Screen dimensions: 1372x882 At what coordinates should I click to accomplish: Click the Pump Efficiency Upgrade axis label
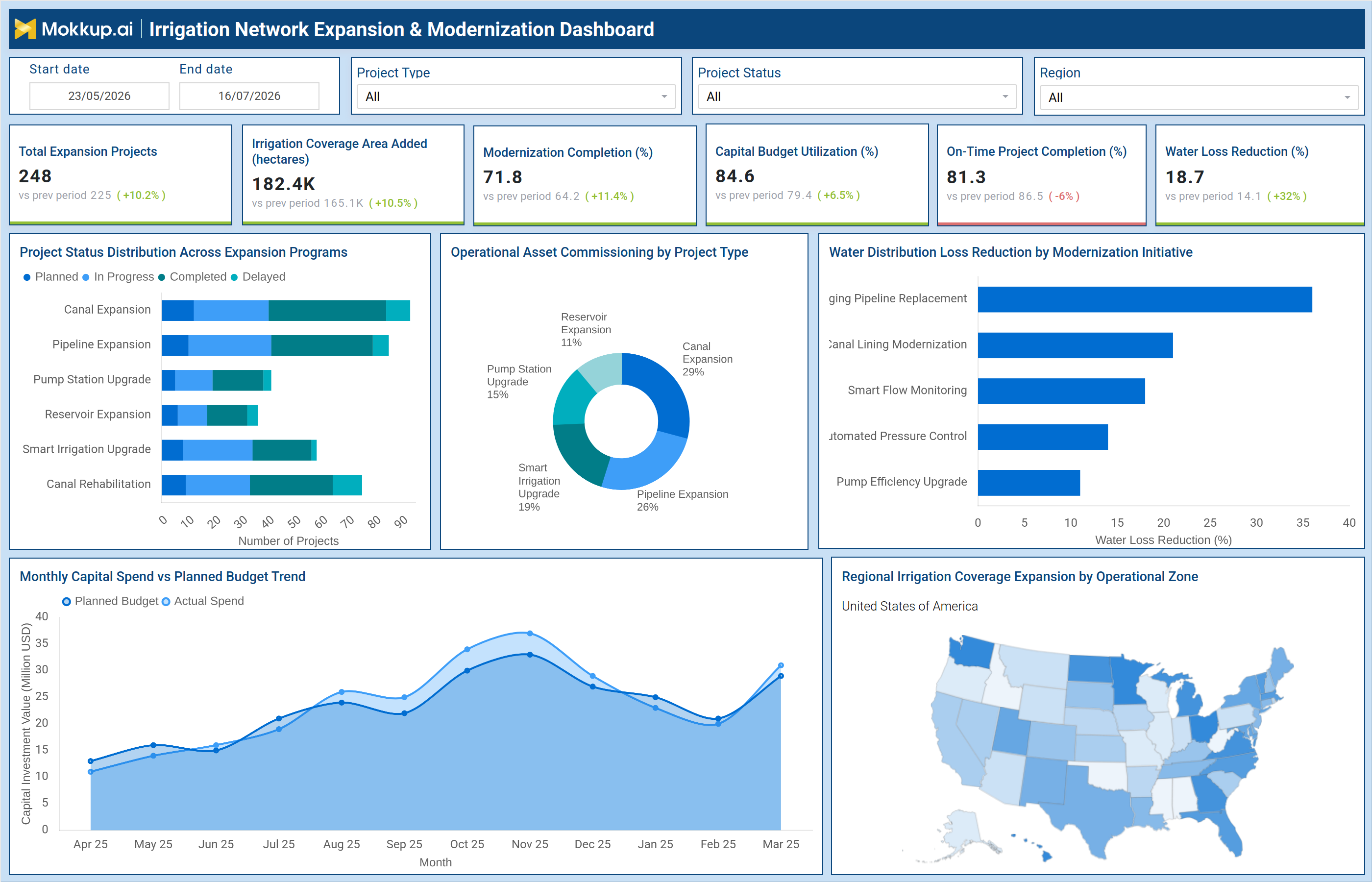901,482
